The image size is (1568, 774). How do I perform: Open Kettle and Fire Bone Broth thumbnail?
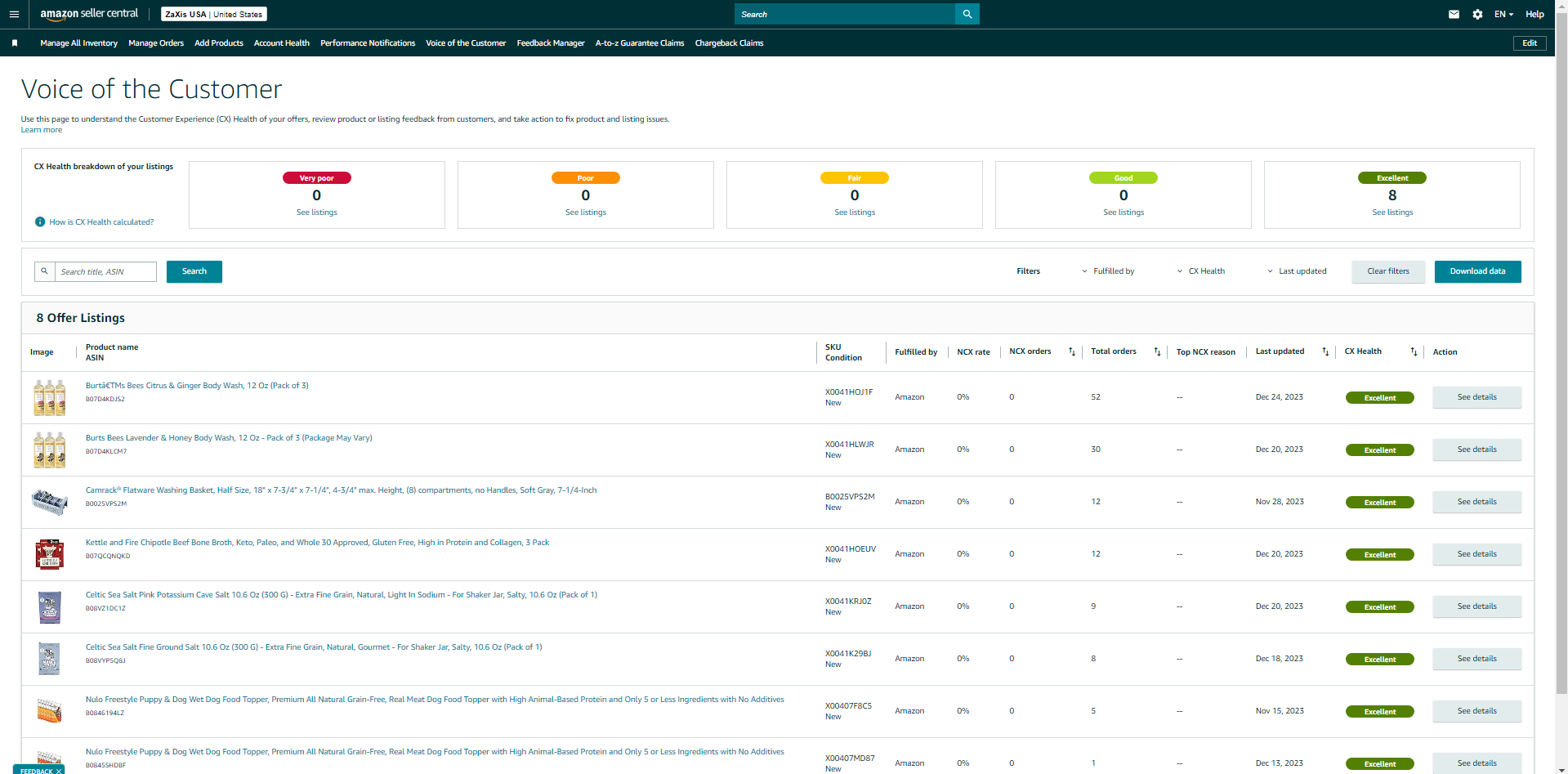coord(49,554)
